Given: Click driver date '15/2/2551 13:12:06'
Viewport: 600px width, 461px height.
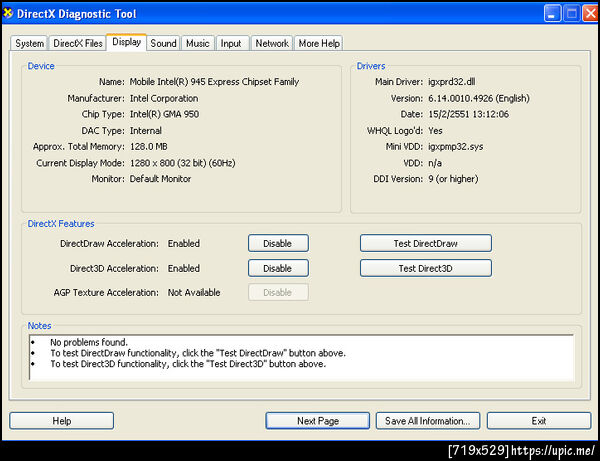Looking at the screenshot, I should point(468,114).
